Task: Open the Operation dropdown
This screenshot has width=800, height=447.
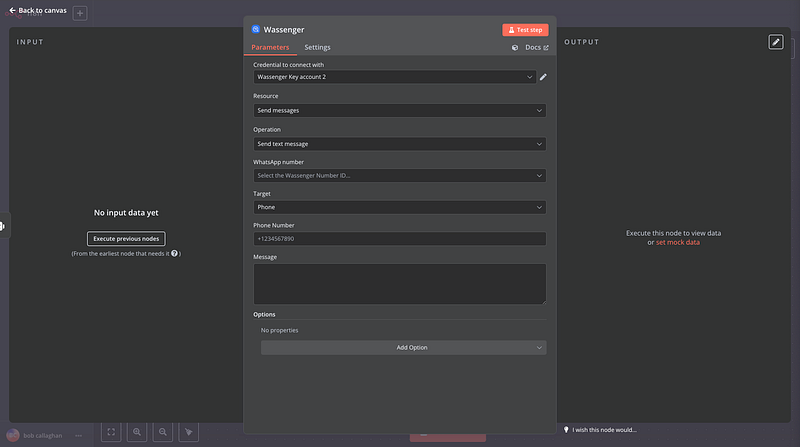Action: pos(399,144)
